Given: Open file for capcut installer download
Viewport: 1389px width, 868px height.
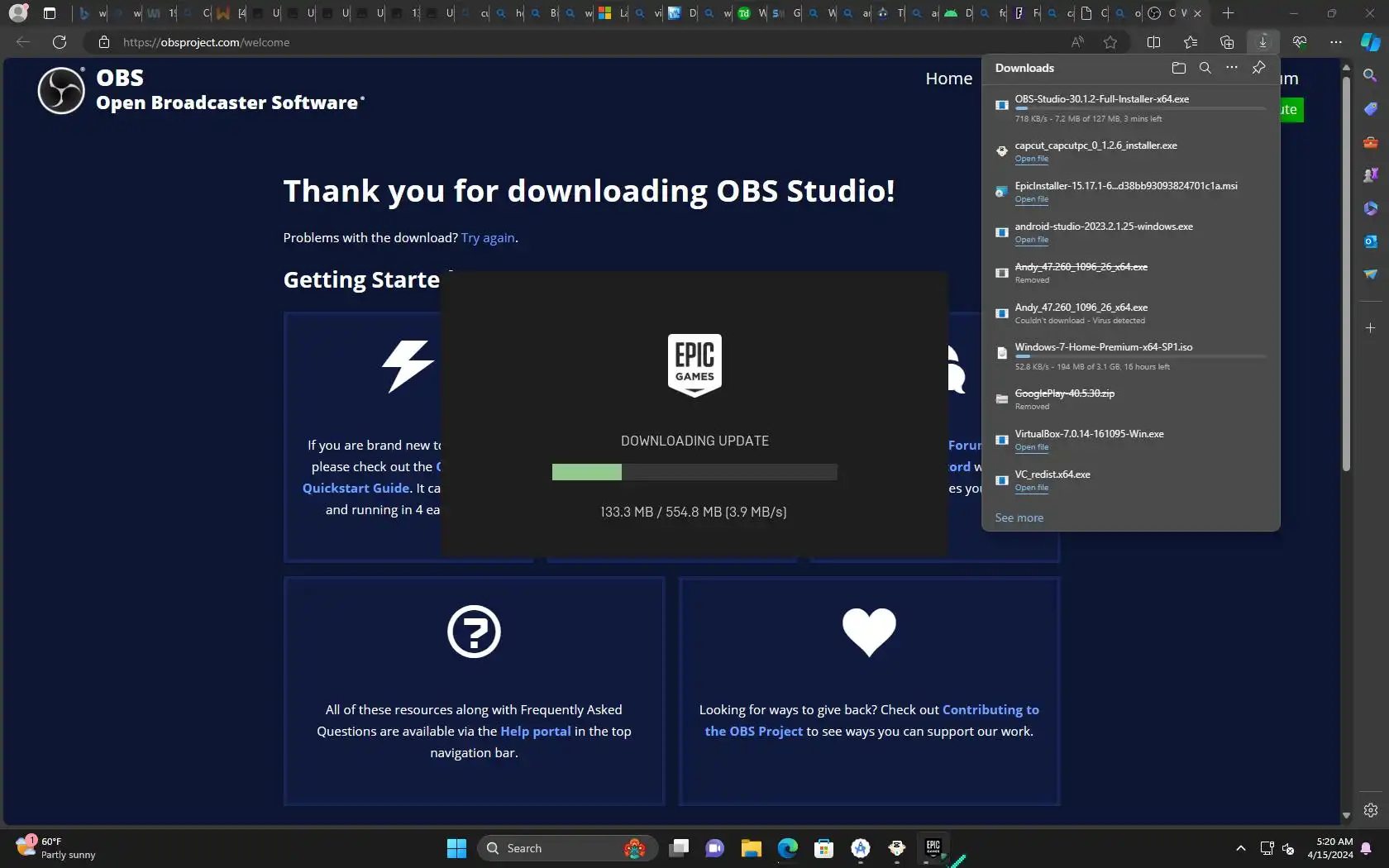Looking at the screenshot, I should pyautogui.click(x=1031, y=159).
